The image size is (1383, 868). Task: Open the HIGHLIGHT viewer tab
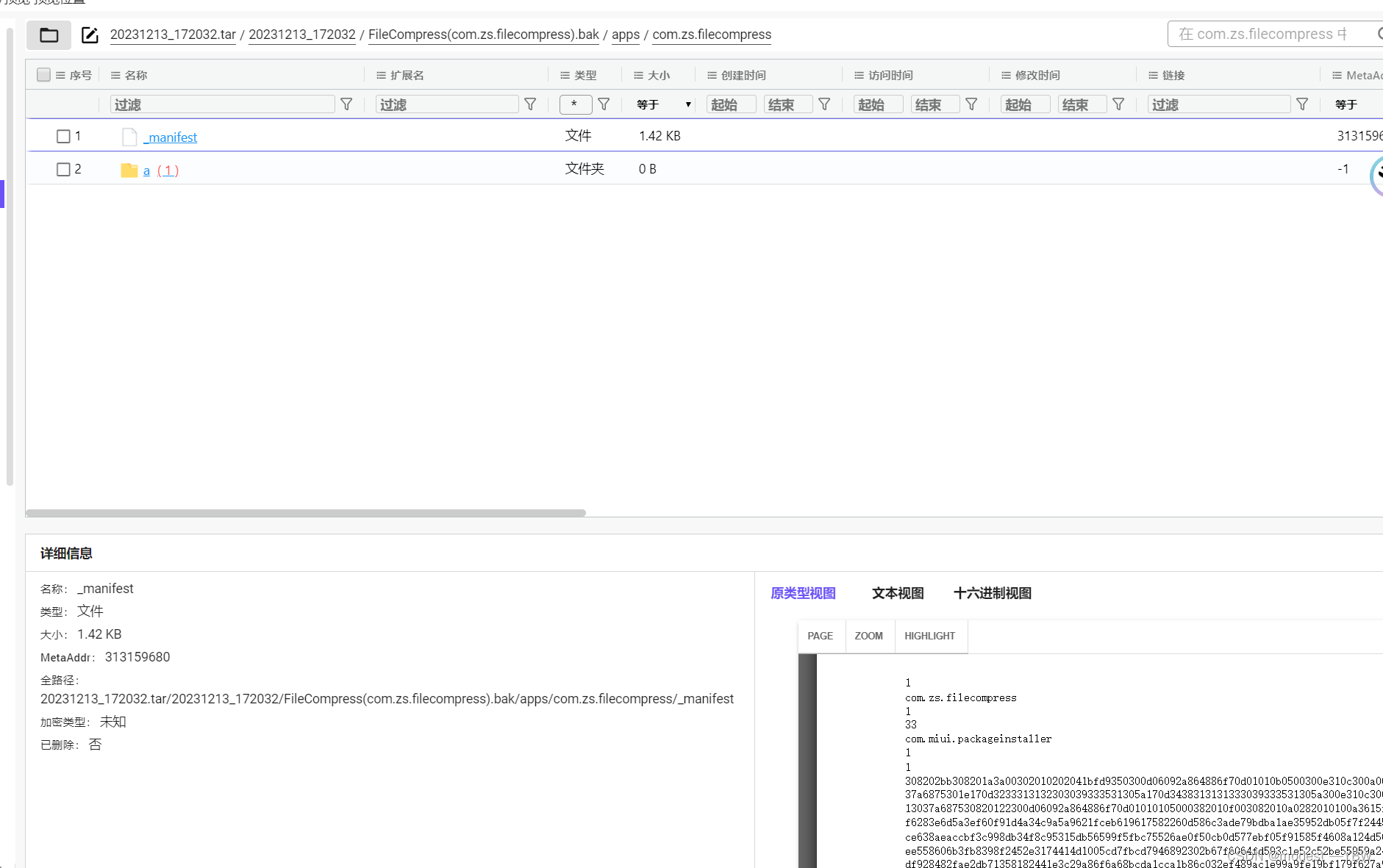click(930, 636)
